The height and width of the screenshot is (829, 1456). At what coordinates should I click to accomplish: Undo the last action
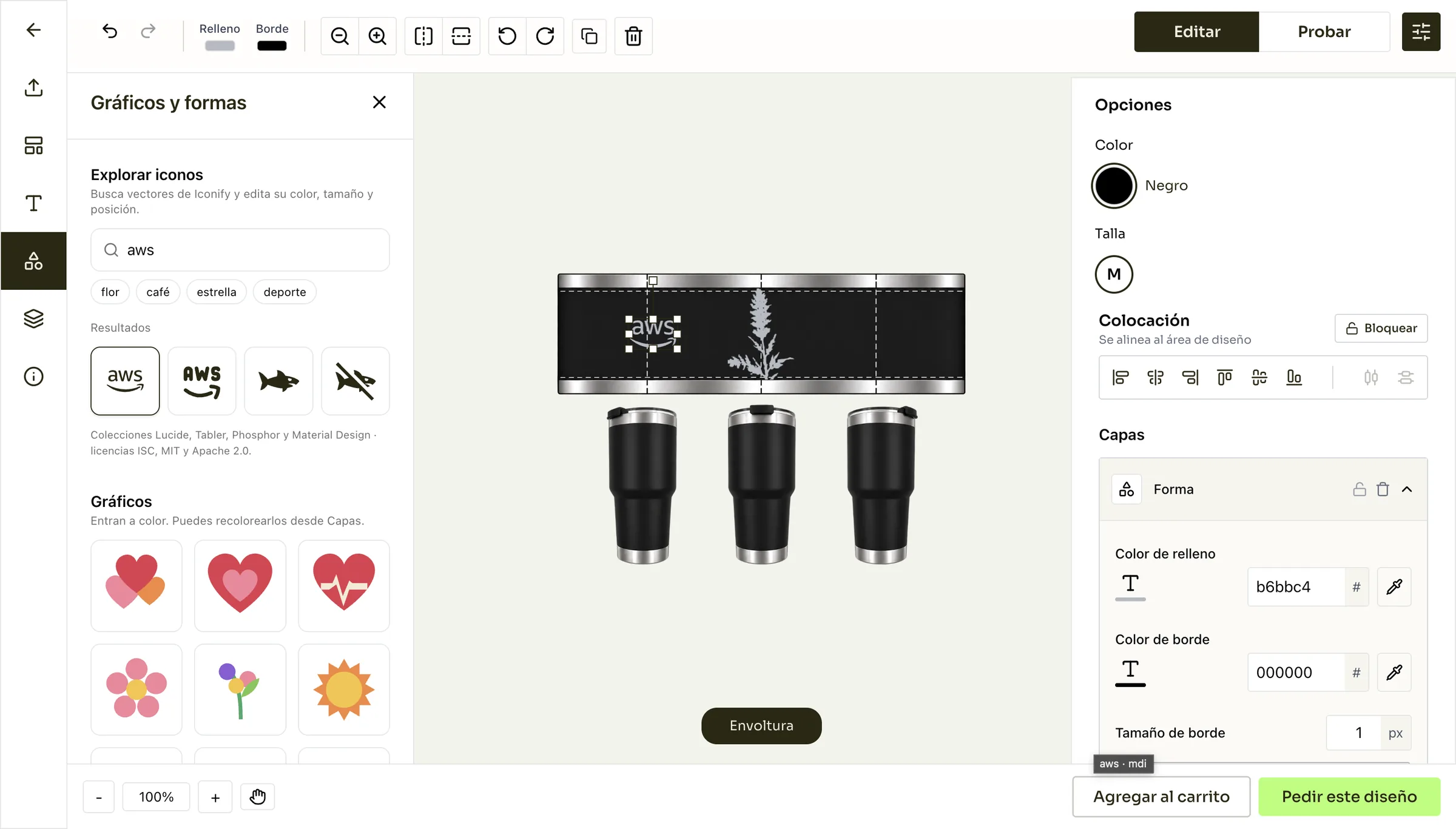click(110, 31)
